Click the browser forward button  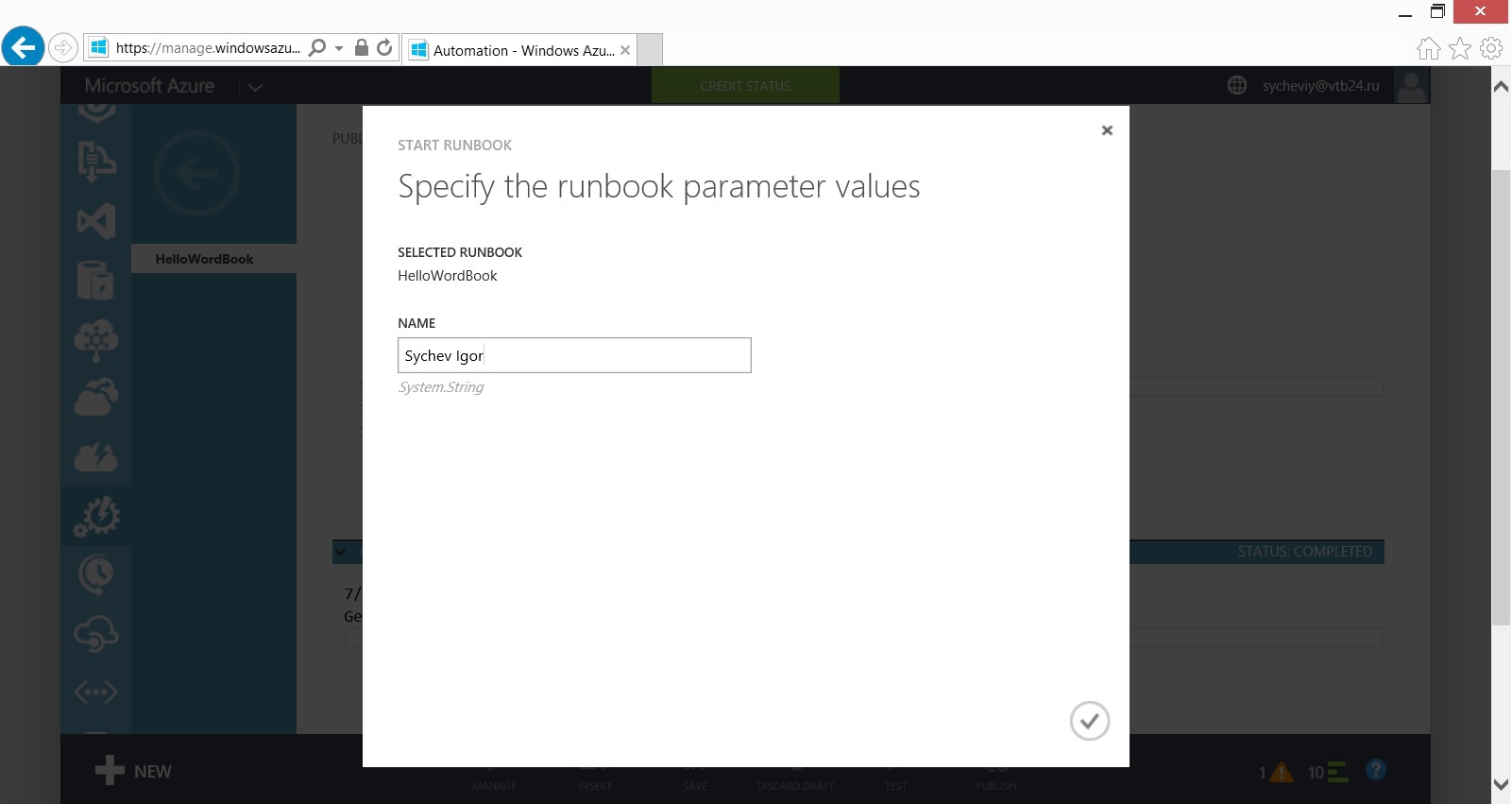click(62, 47)
